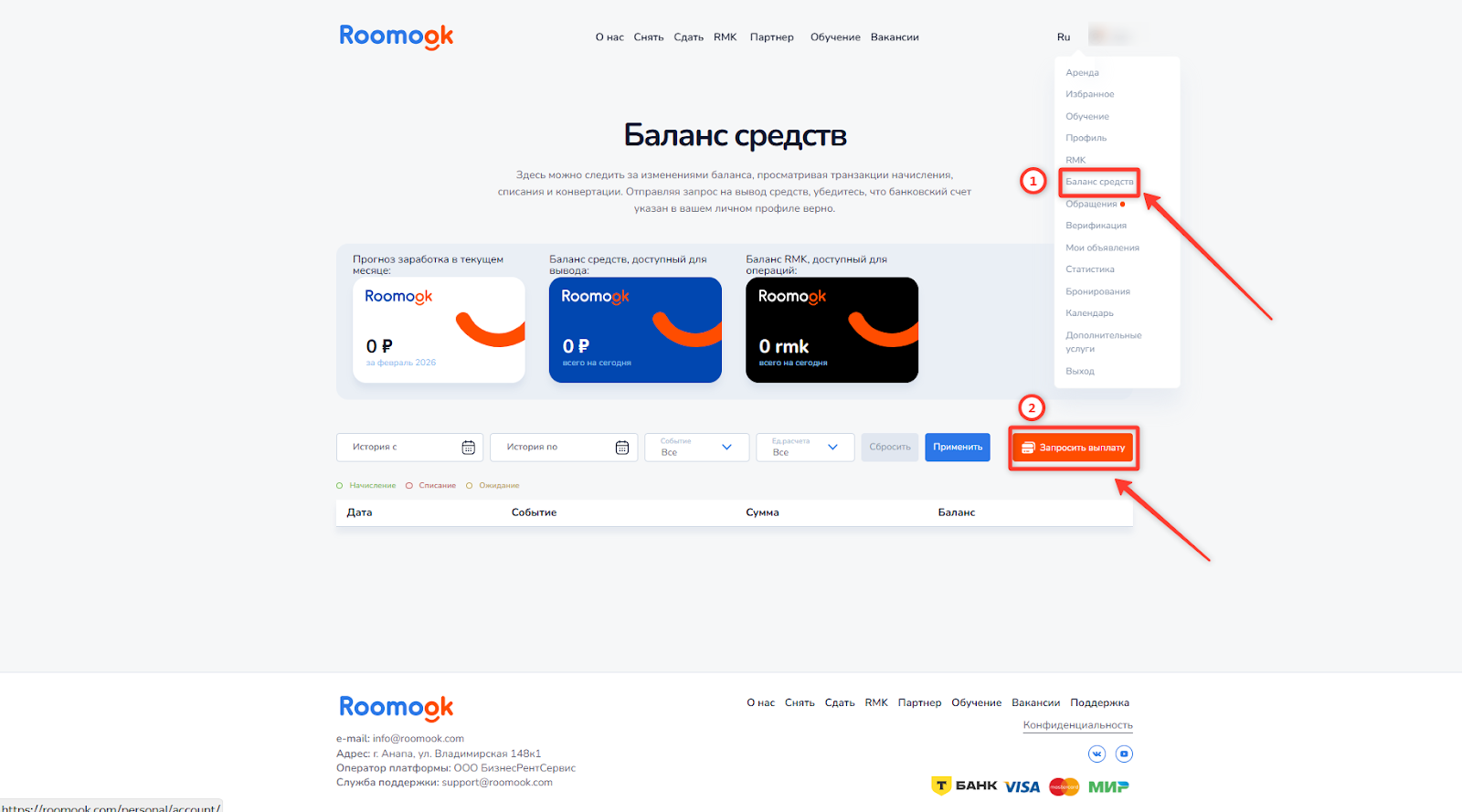This screenshot has height=812, width=1462.
Task: Click the VK social icon in footer
Action: tap(1097, 754)
